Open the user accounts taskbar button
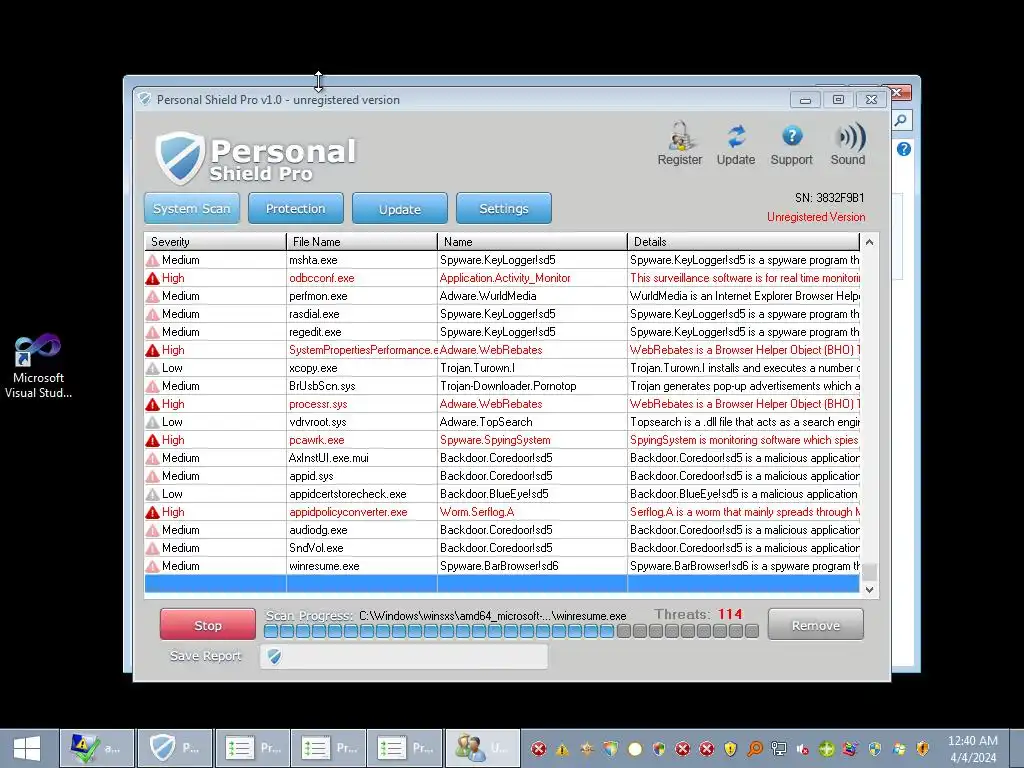1024x768 pixels. click(483, 748)
